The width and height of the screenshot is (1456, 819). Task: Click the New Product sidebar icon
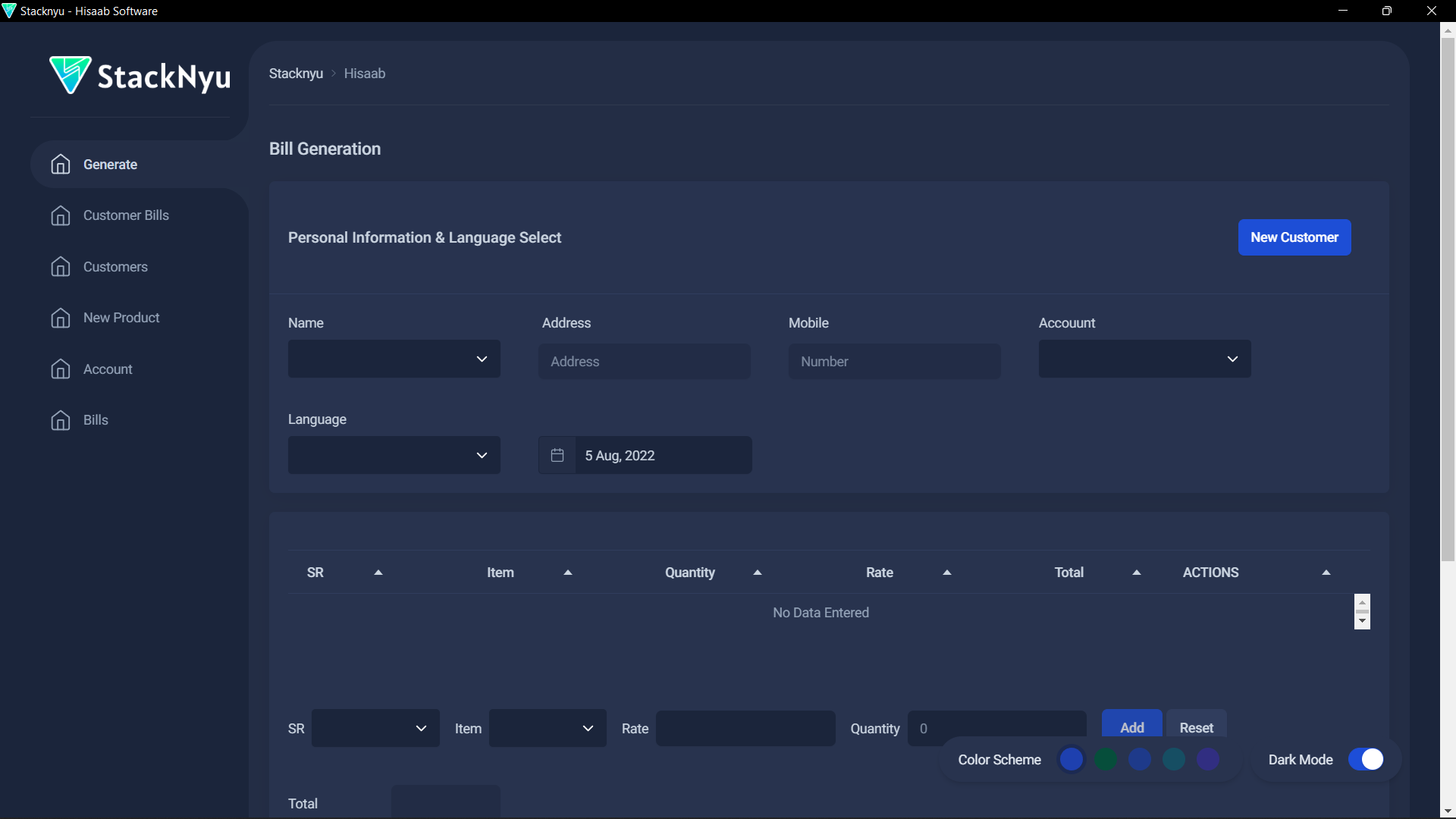point(61,318)
